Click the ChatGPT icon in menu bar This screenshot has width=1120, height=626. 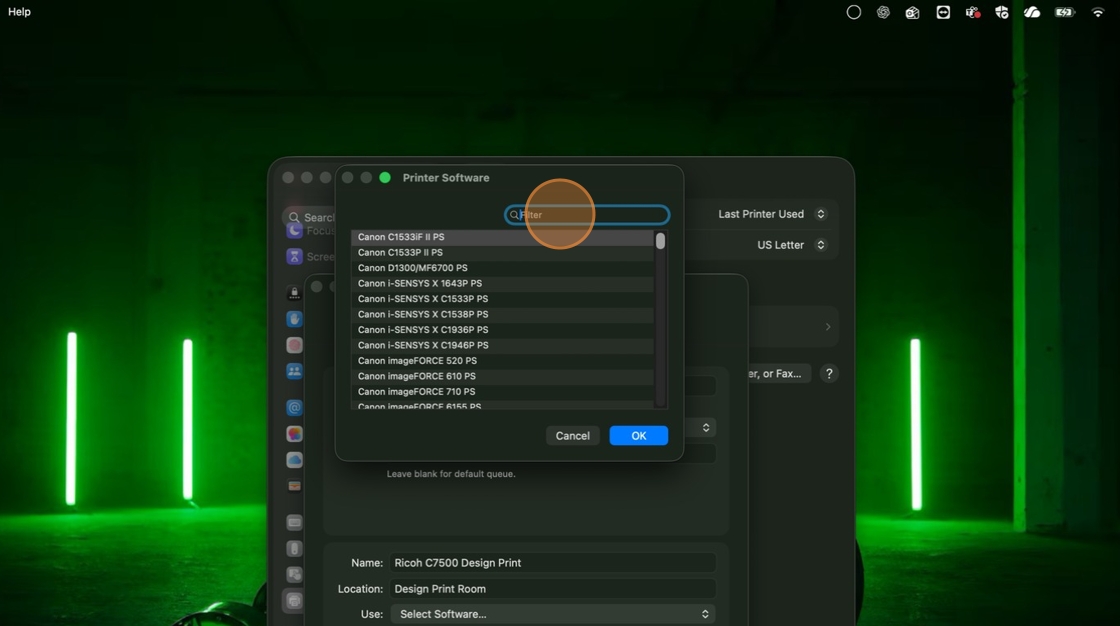pyautogui.click(x=883, y=12)
